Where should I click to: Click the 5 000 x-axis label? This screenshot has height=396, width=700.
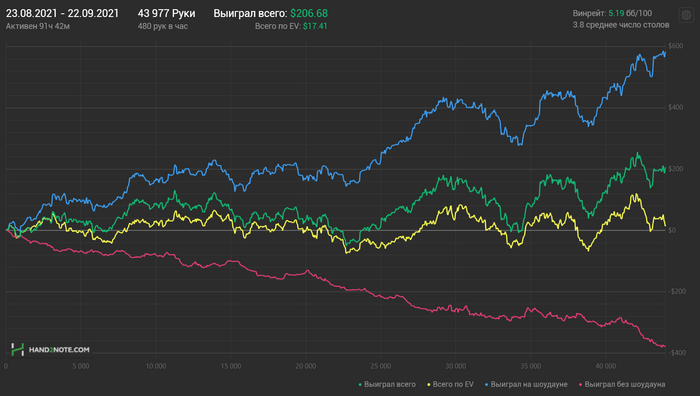(x=81, y=366)
